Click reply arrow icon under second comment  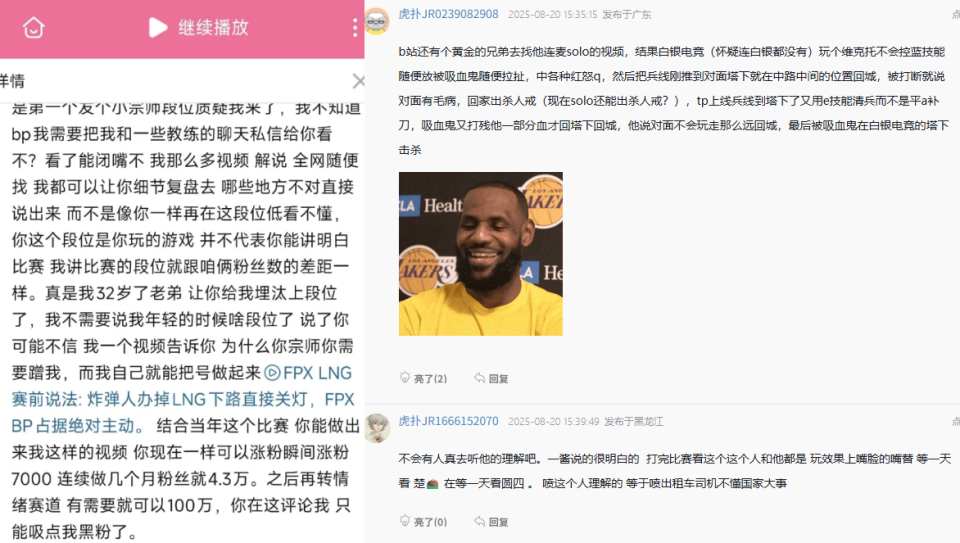479,522
